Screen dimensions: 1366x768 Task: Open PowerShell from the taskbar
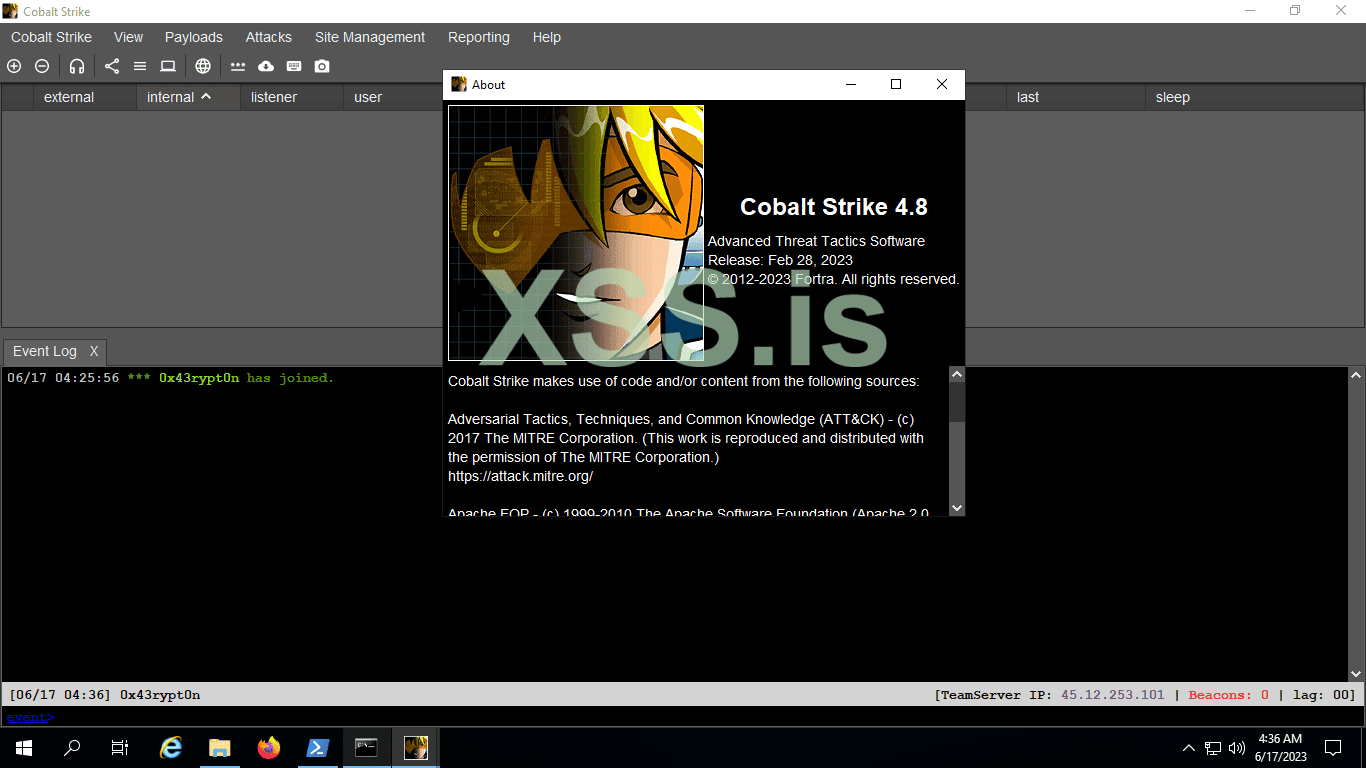[318, 748]
